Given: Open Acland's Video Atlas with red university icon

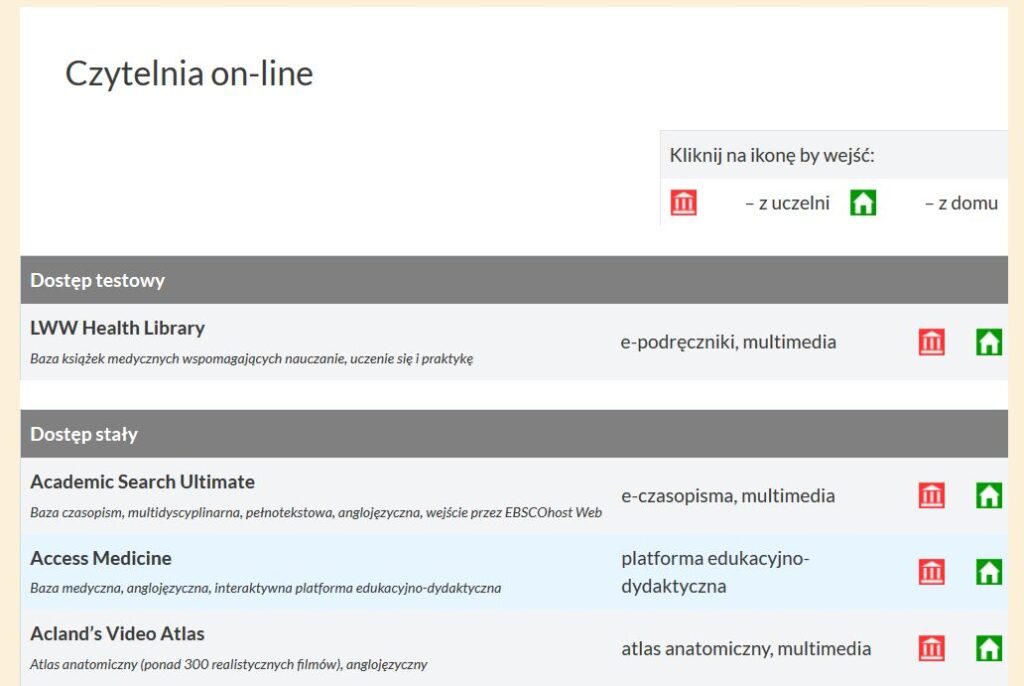Looking at the screenshot, I should pos(931,648).
